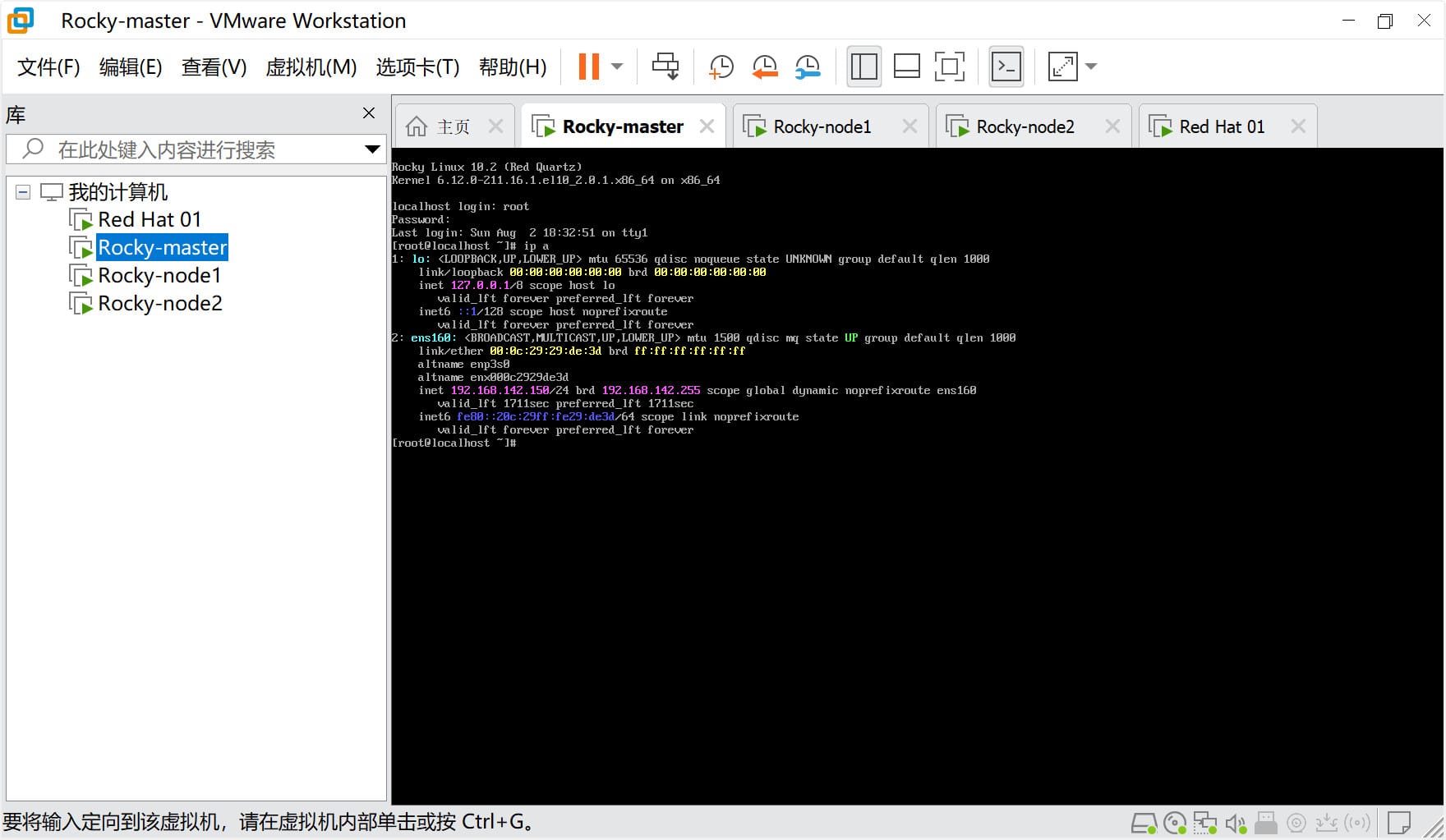Viewport: 1446px width, 840px height.
Task: Toggle the thumbnail bar view
Action: pyautogui.click(x=907, y=67)
